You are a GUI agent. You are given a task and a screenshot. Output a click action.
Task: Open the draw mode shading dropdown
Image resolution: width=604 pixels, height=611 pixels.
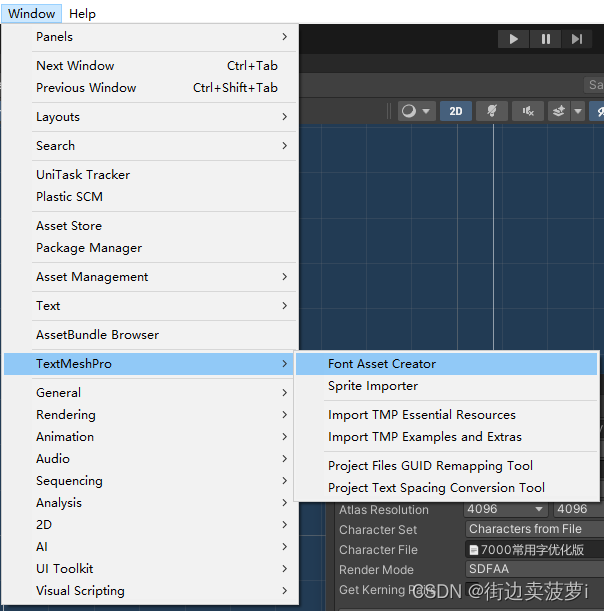417,111
